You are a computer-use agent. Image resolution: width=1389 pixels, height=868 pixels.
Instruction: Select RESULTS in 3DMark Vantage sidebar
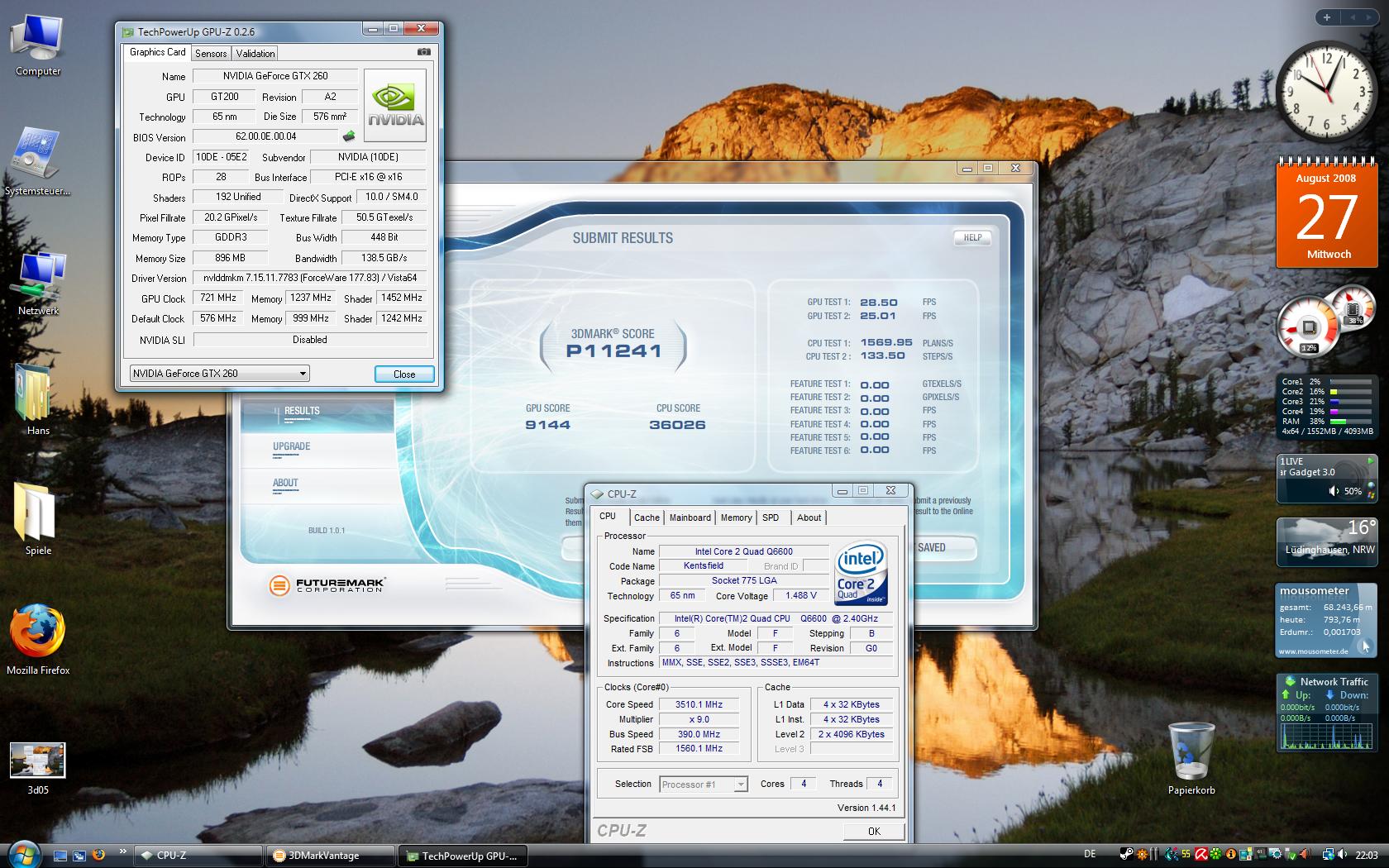click(x=317, y=414)
